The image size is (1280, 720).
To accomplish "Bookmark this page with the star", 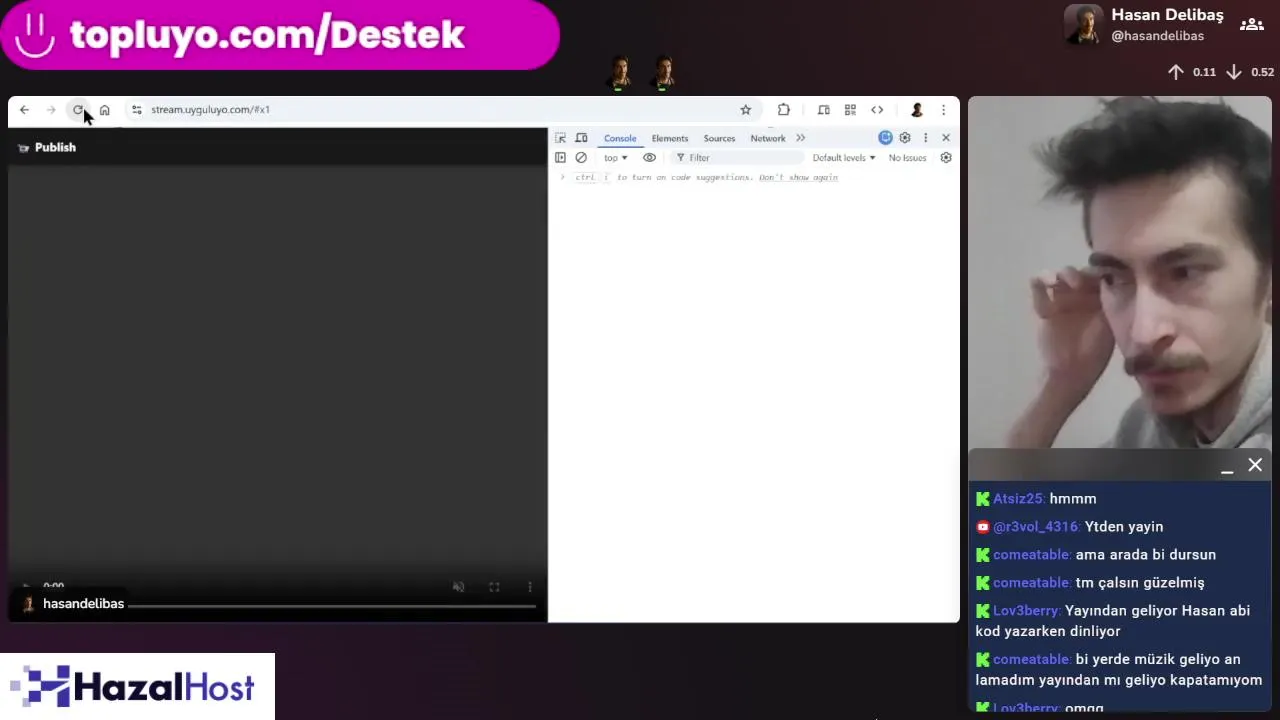I will pos(745,110).
